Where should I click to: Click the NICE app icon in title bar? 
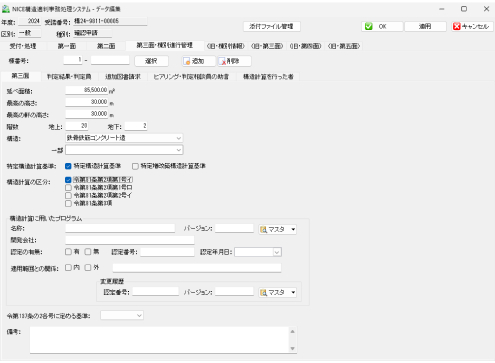(6, 9)
